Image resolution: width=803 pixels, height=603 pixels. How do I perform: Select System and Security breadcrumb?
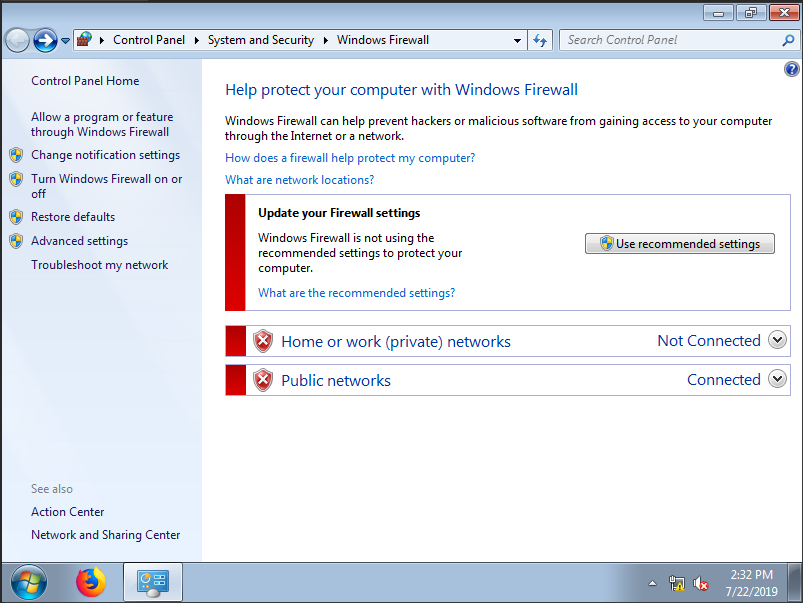[x=261, y=40]
